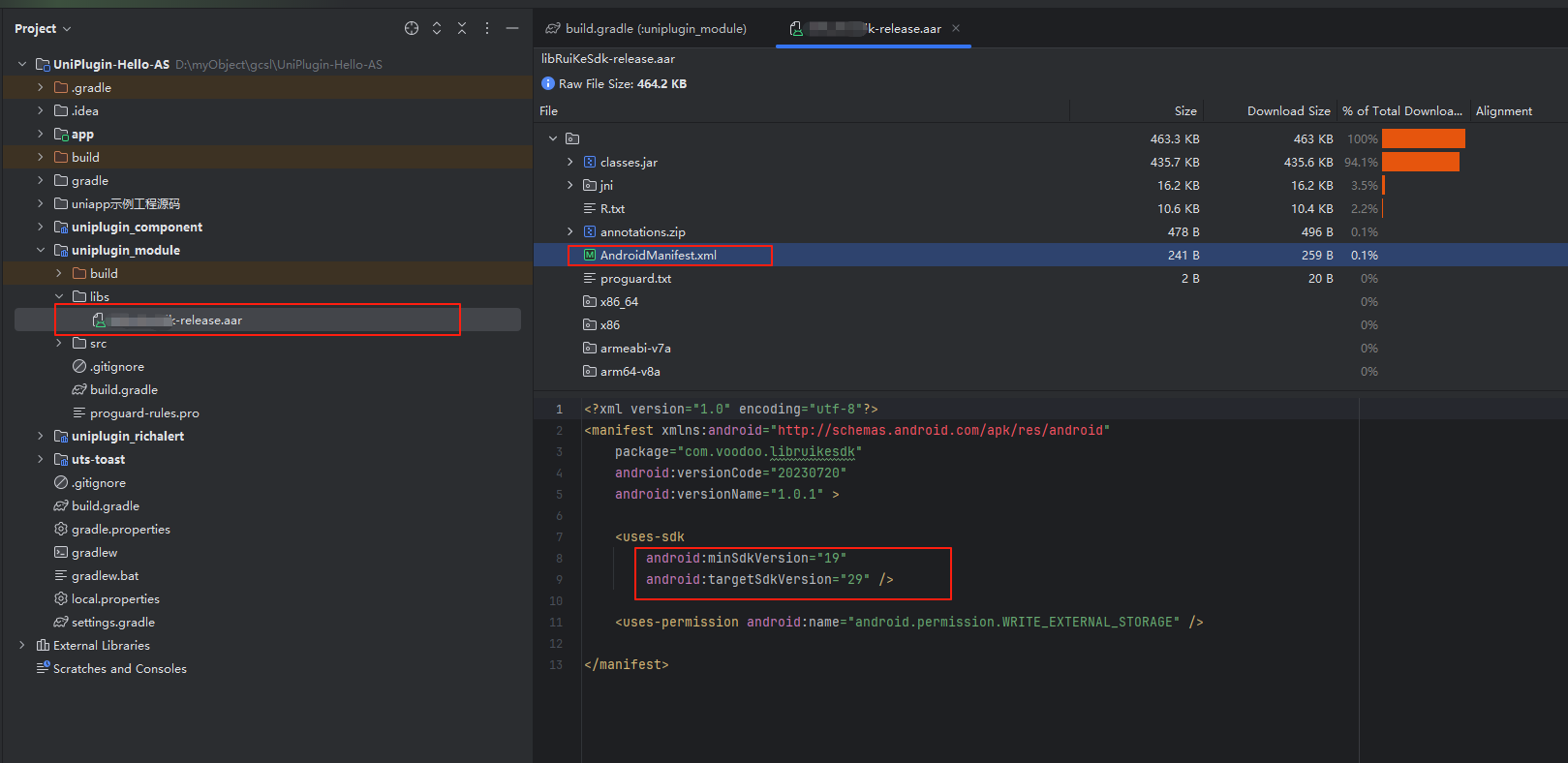
Task: Click the minSdkVersion attribute text
Action: (x=746, y=558)
